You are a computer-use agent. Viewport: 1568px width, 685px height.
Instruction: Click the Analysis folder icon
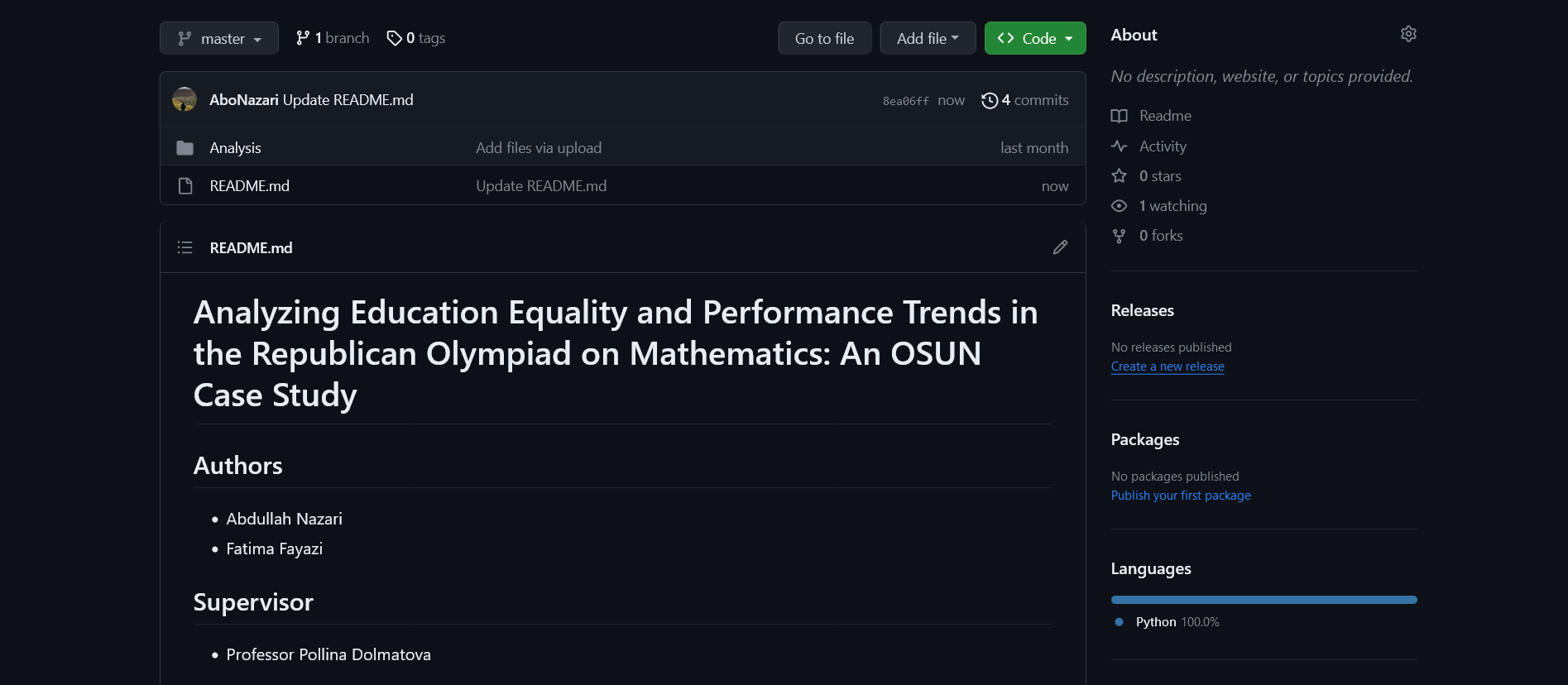tap(185, 148)
